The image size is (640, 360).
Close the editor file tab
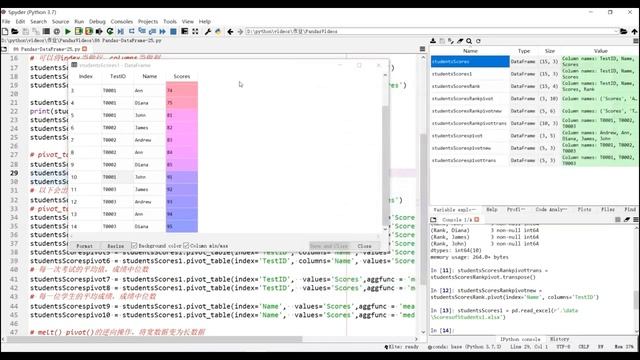(84, 49)
